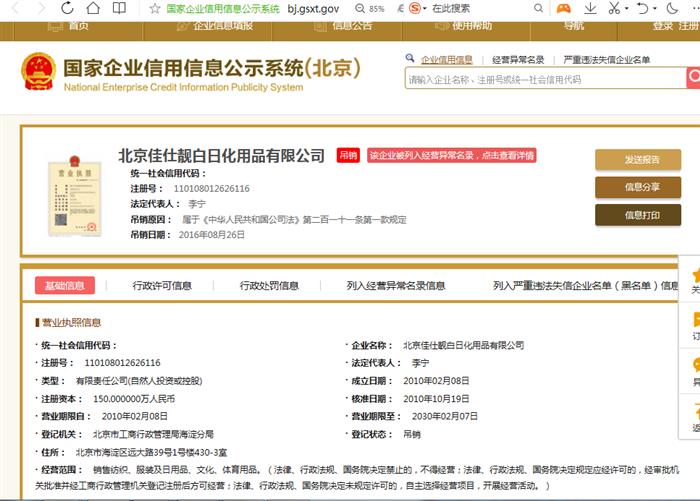Viewport: 700px width, 501px height.
Task: Click the address bar search magnifier
Action: pyautogui.click(x=538, y=8)
